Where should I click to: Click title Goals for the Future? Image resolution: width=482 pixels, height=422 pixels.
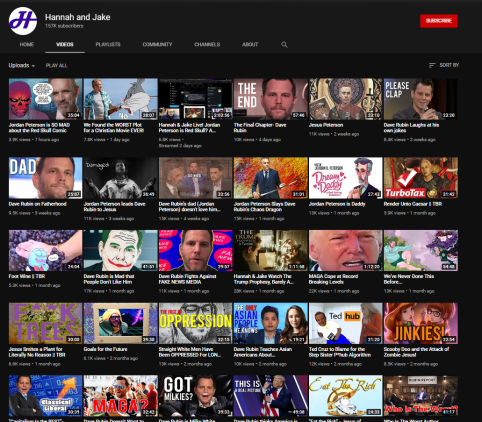[x=105, y=349]
